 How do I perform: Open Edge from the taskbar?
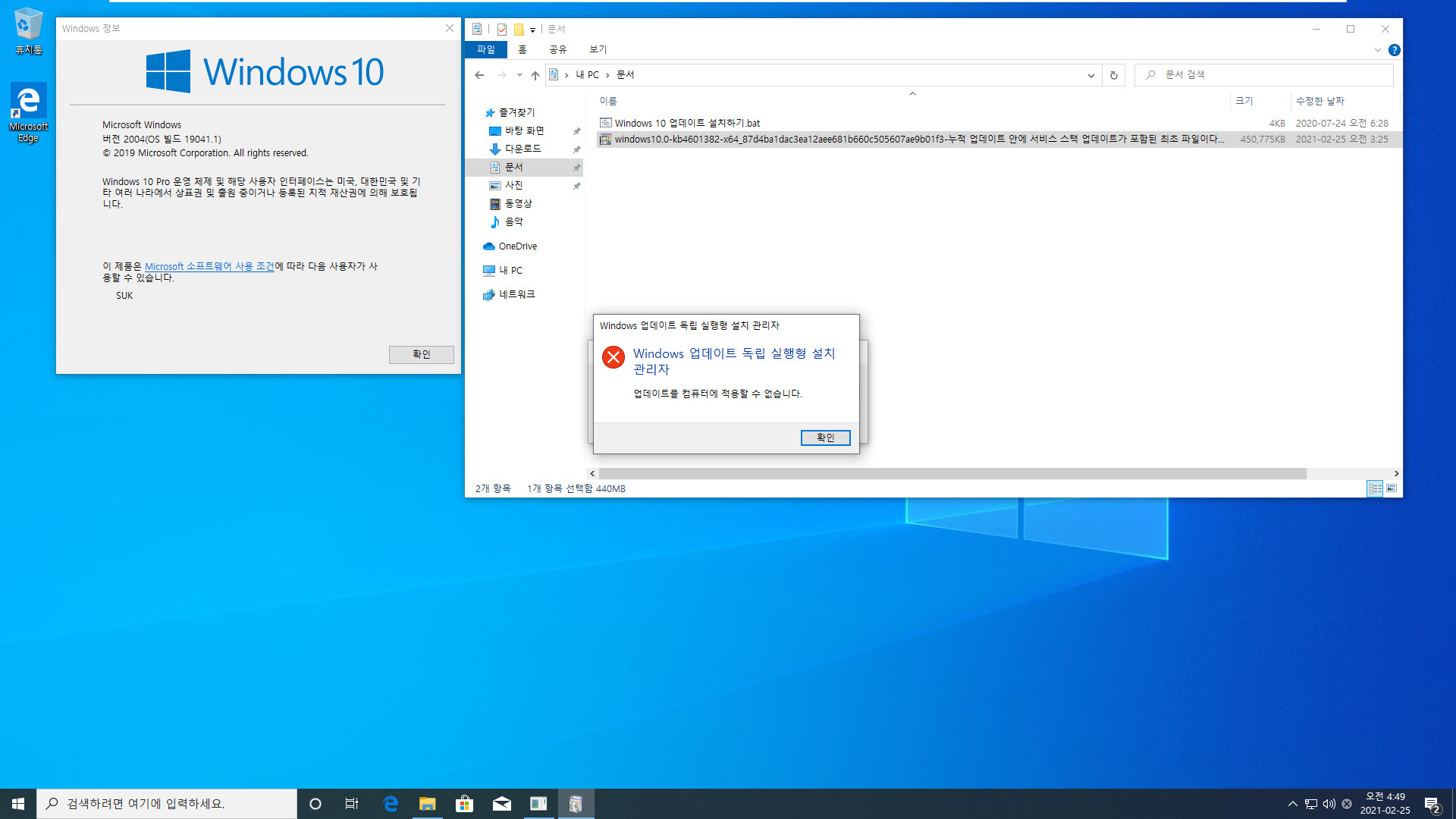(391, 804)
